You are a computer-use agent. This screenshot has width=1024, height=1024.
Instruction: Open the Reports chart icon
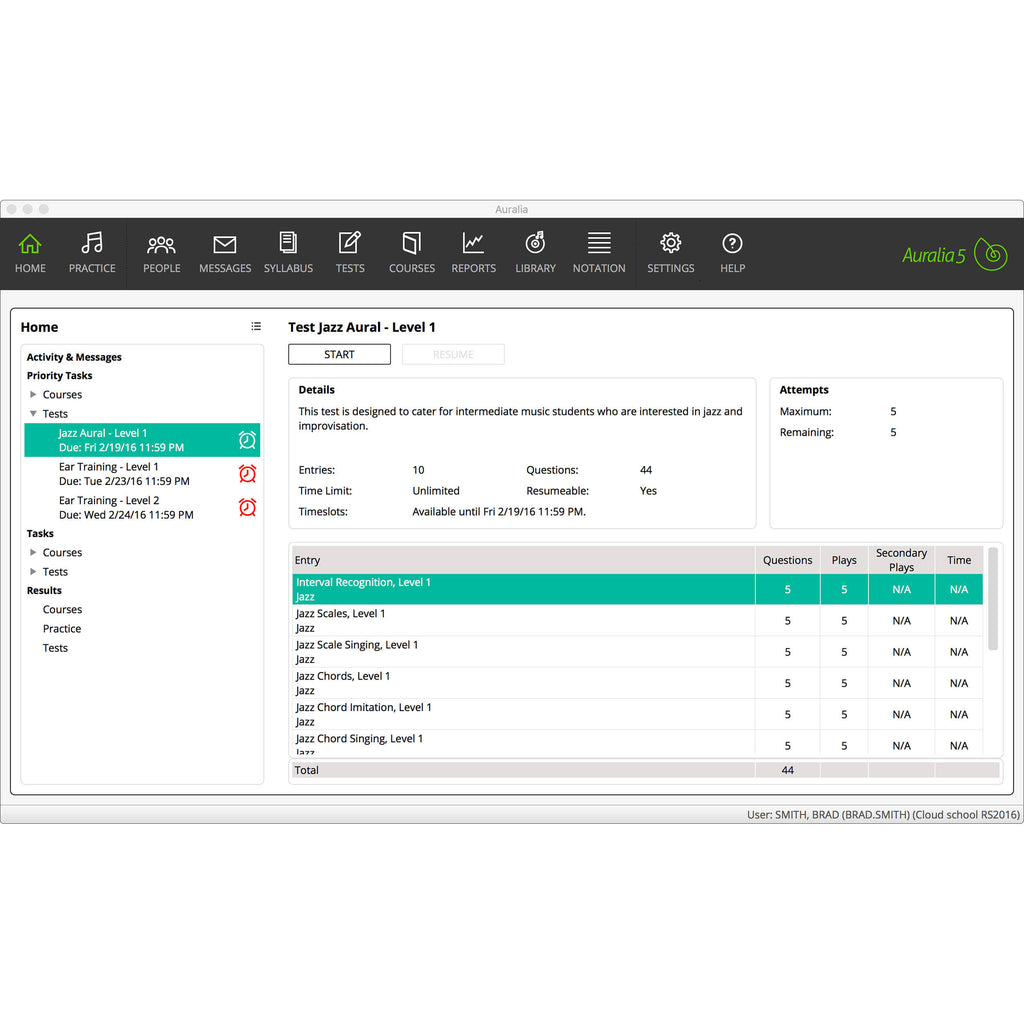[473, 244]
